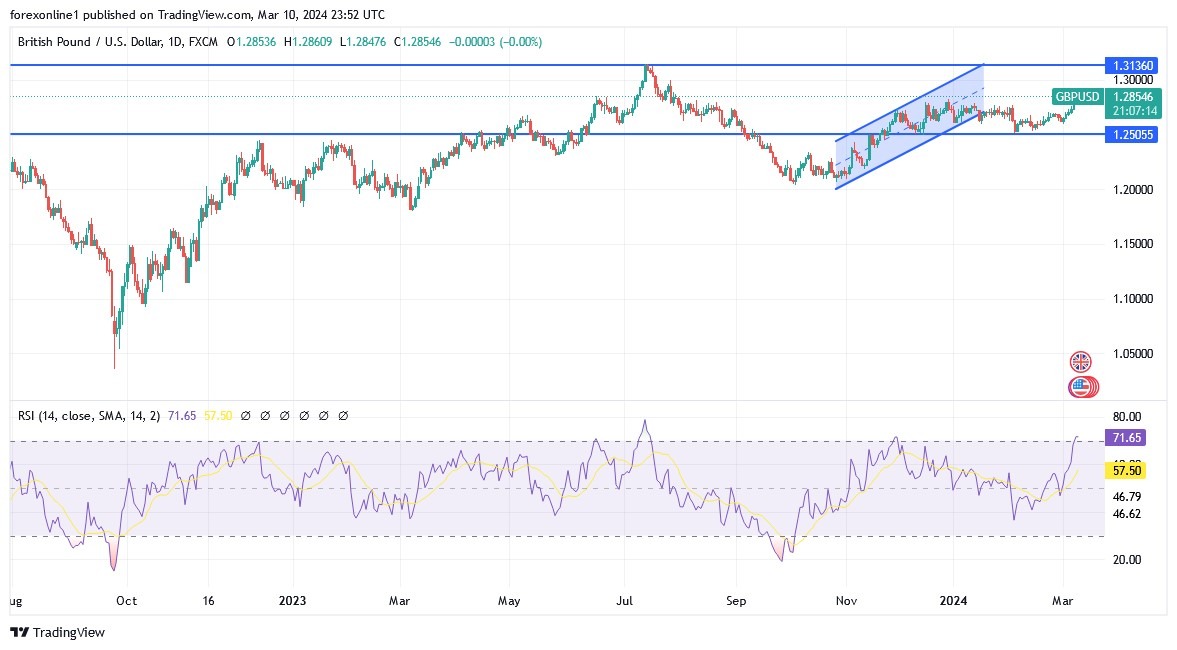Click the last Ø symbol in the RSI row
This screenshot has width=1177, height=650.
pos(343,415)
